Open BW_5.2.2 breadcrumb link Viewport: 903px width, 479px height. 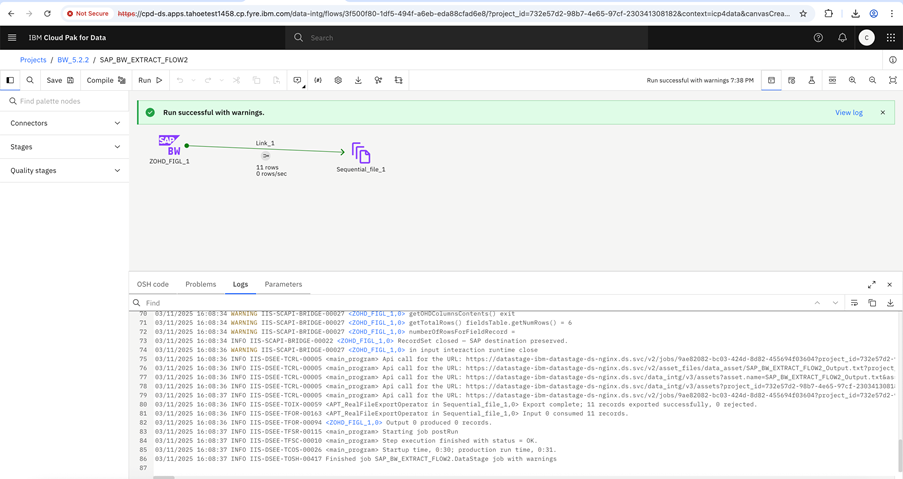(x=73, y=60)
